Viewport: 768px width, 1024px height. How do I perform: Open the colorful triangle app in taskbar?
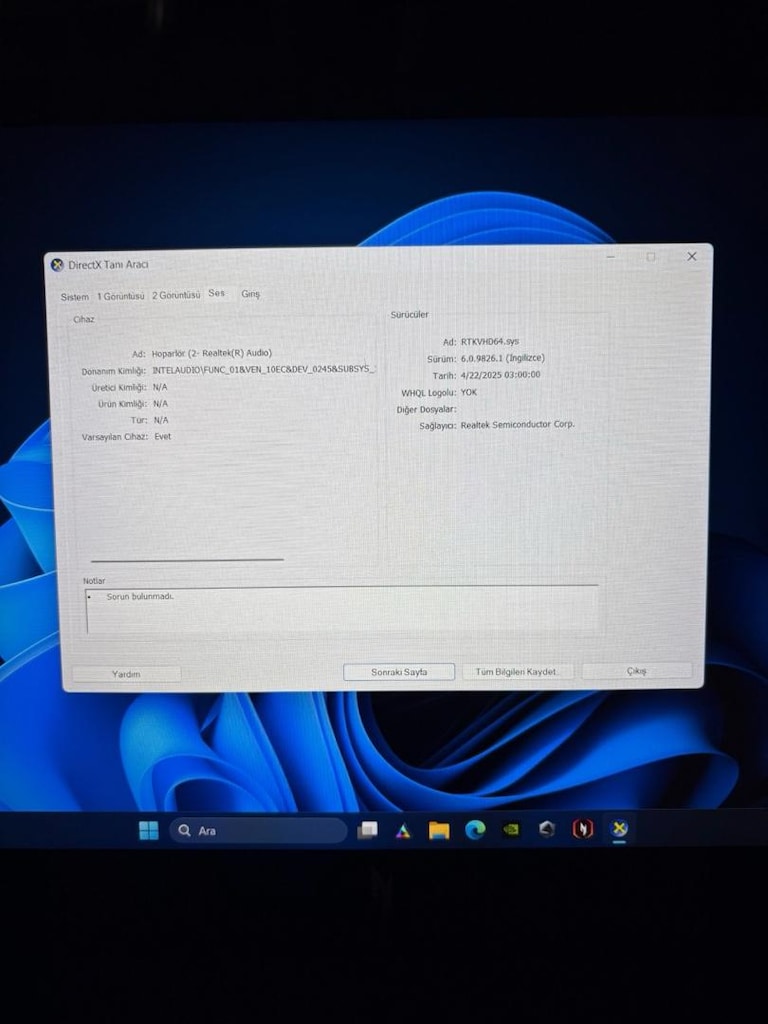click(403, 830)
